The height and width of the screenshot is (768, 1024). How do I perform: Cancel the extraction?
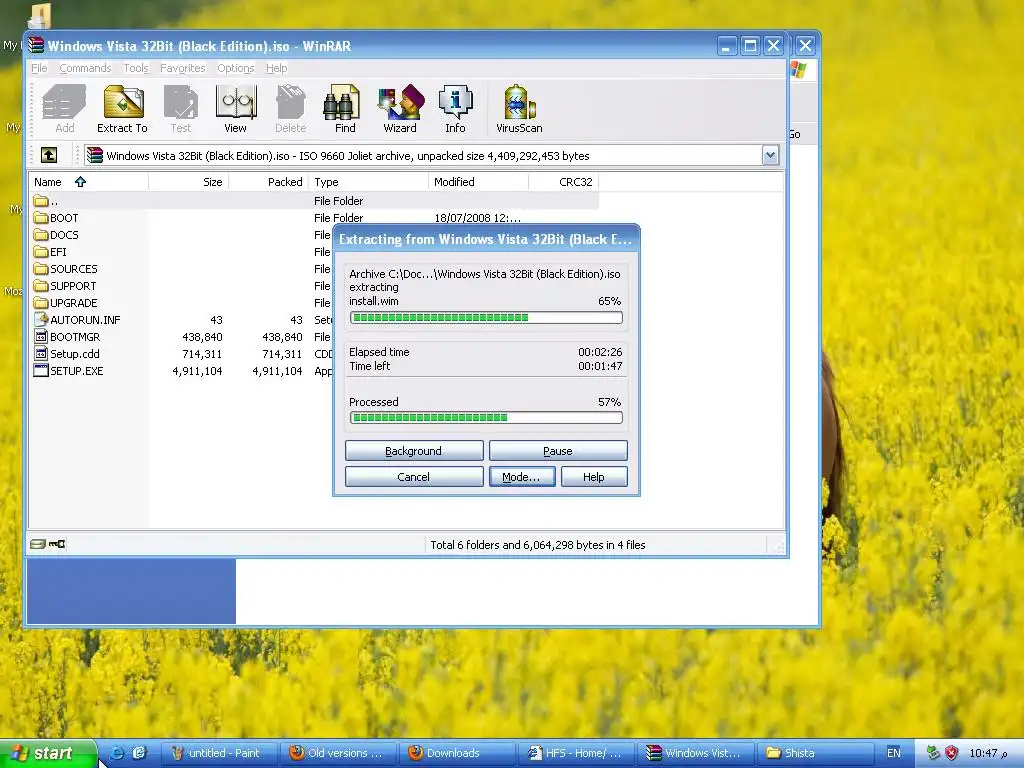(414, 477)
